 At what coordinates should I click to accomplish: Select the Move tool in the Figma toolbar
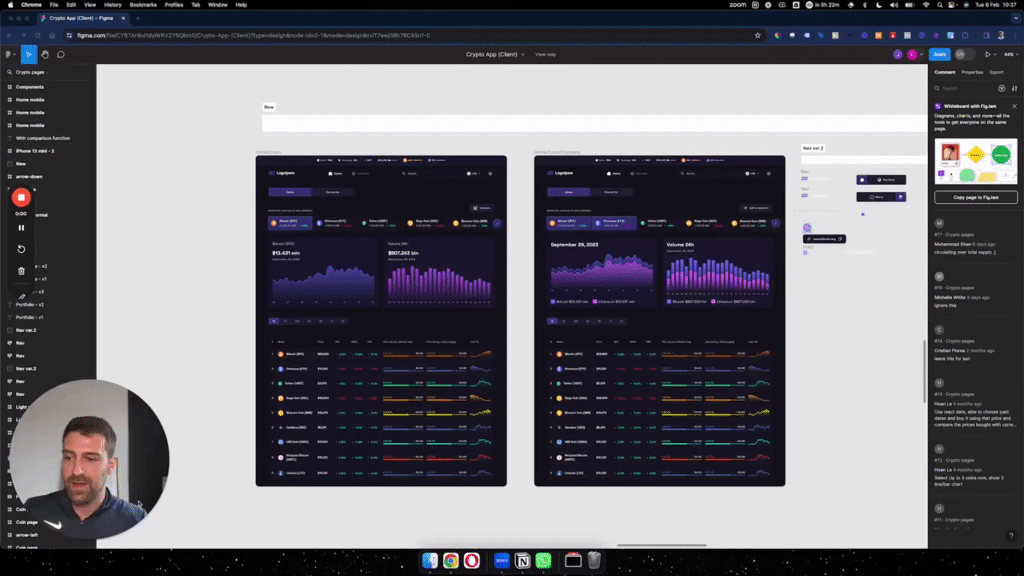pyautogui.click(x=28, y=55)
